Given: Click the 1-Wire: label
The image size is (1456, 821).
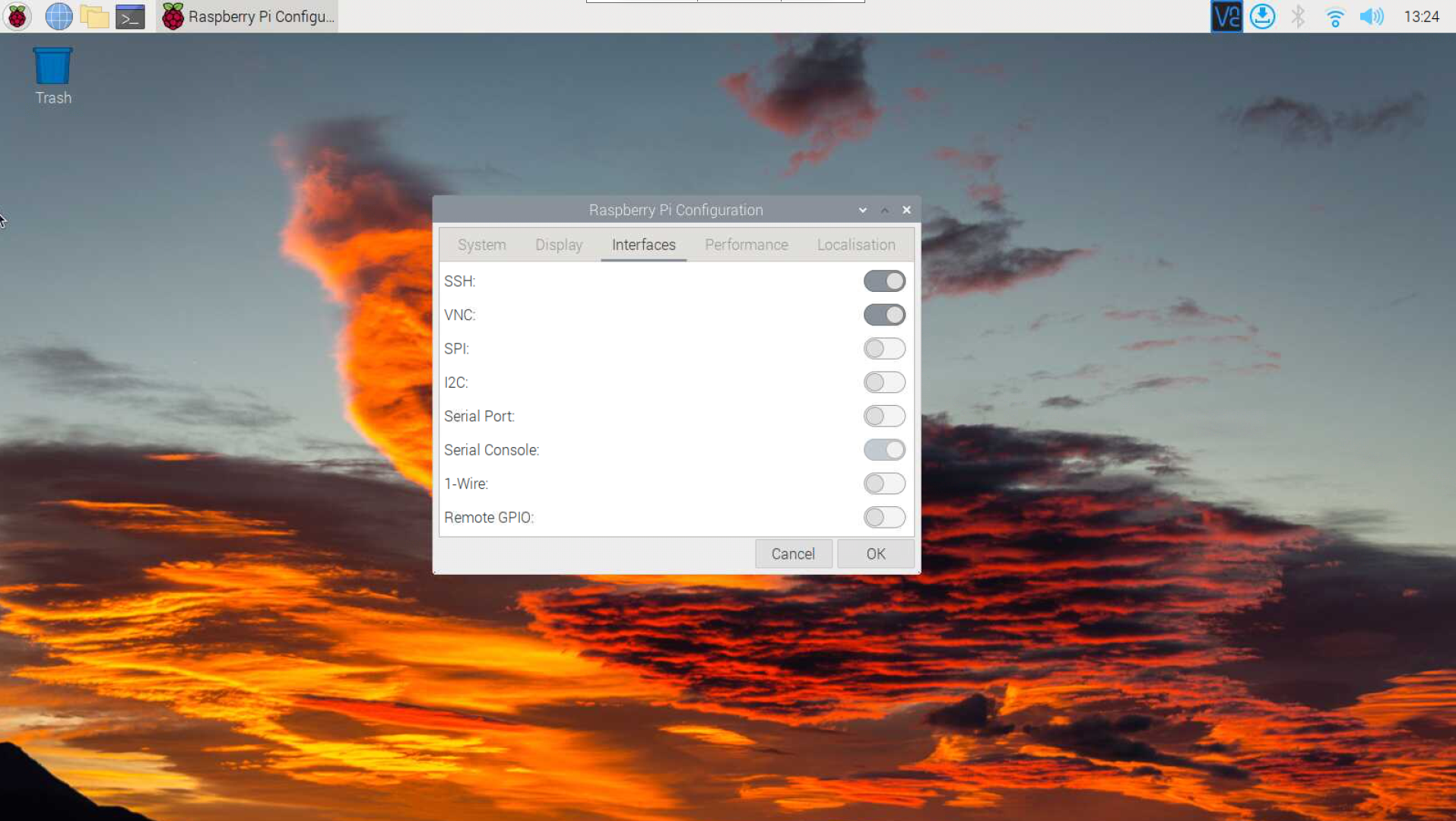Looking at the screenshot, I should click(466, 483).
